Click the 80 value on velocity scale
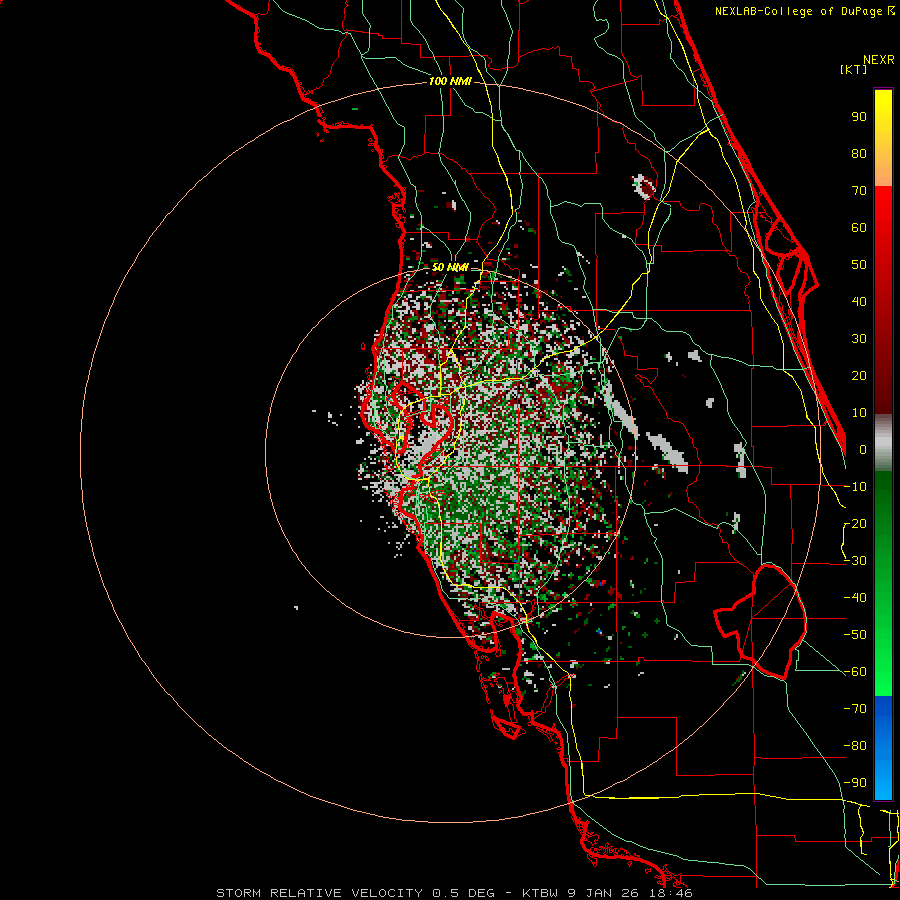This screenshot has height=900, width=900. pyautogui.click(x=859, y=154)
